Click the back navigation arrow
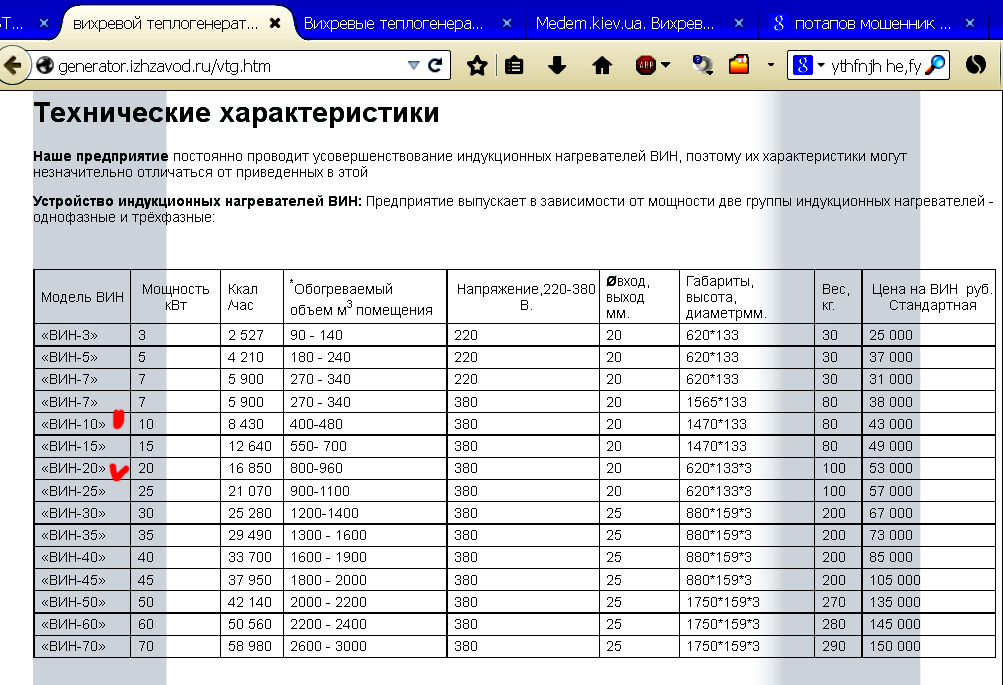Screen dimensions: 1003x685 [x=13, y=65]
